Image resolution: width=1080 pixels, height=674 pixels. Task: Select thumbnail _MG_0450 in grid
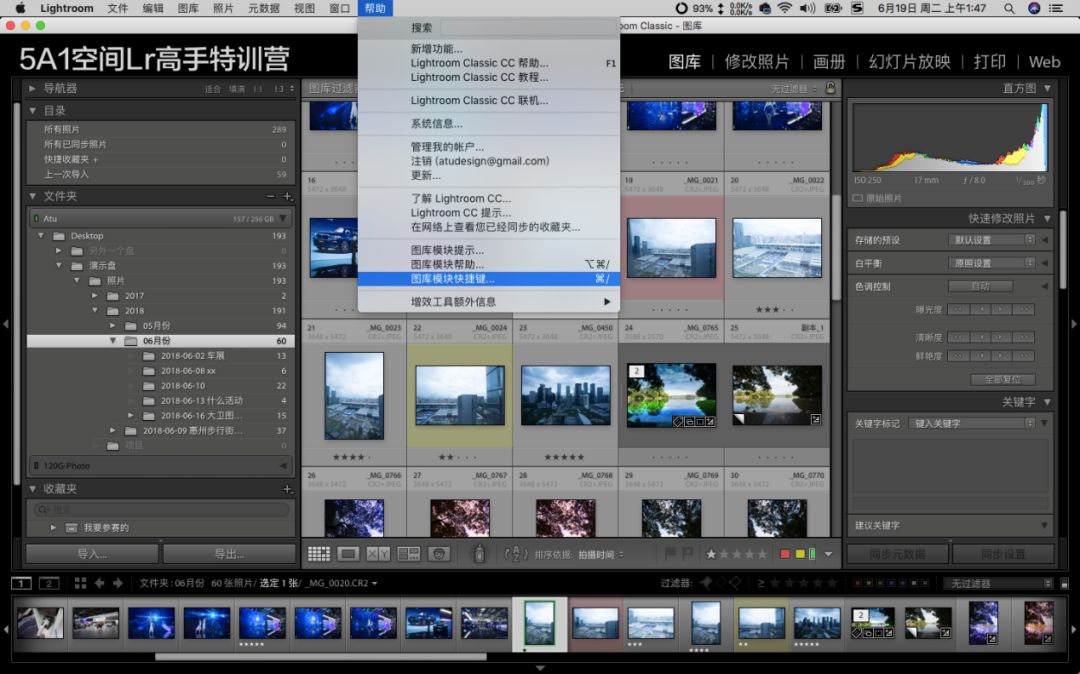[565, 395]
